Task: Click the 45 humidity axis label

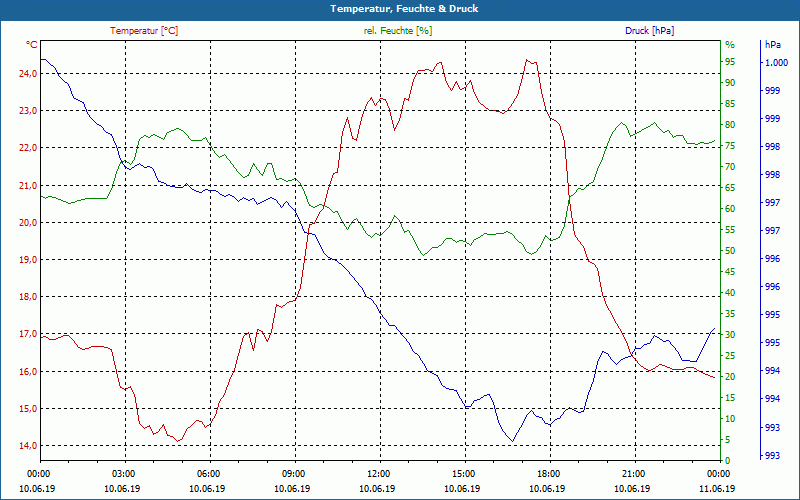Action: coord(730,272)
